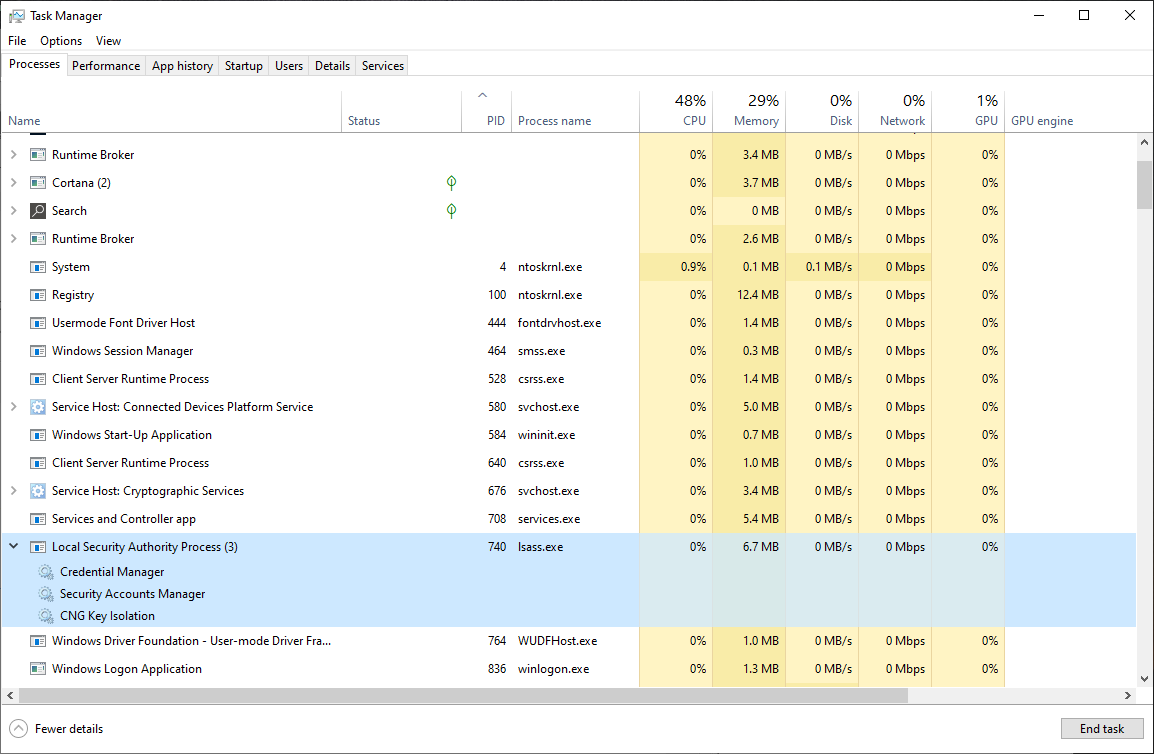The image size is (1154, 754).
Task: Click icon of Client Server Runtime Process PID 528
Action: pyautogui.click(x=38, y=378)
